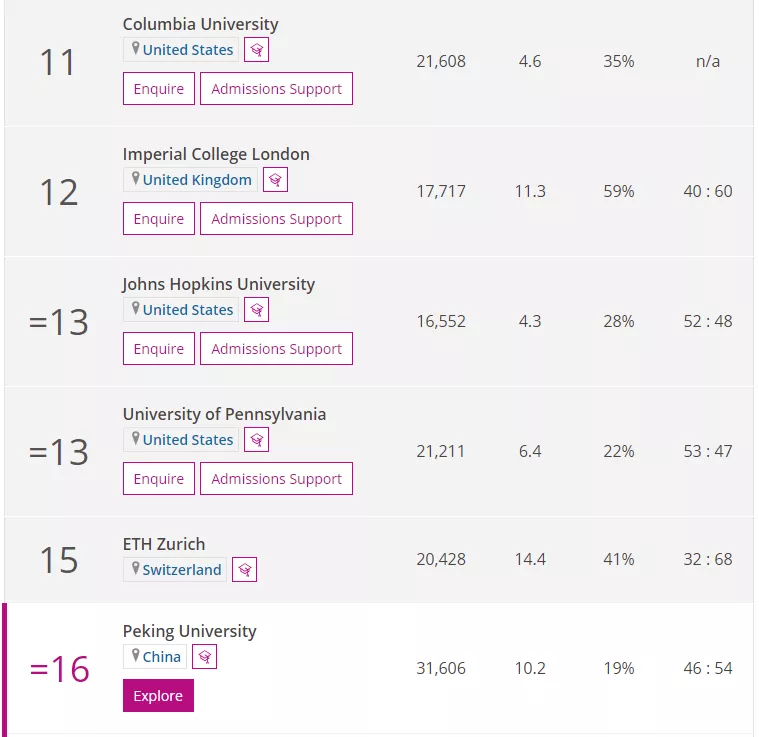Follow the Switzerland location link

pos(181,570)
